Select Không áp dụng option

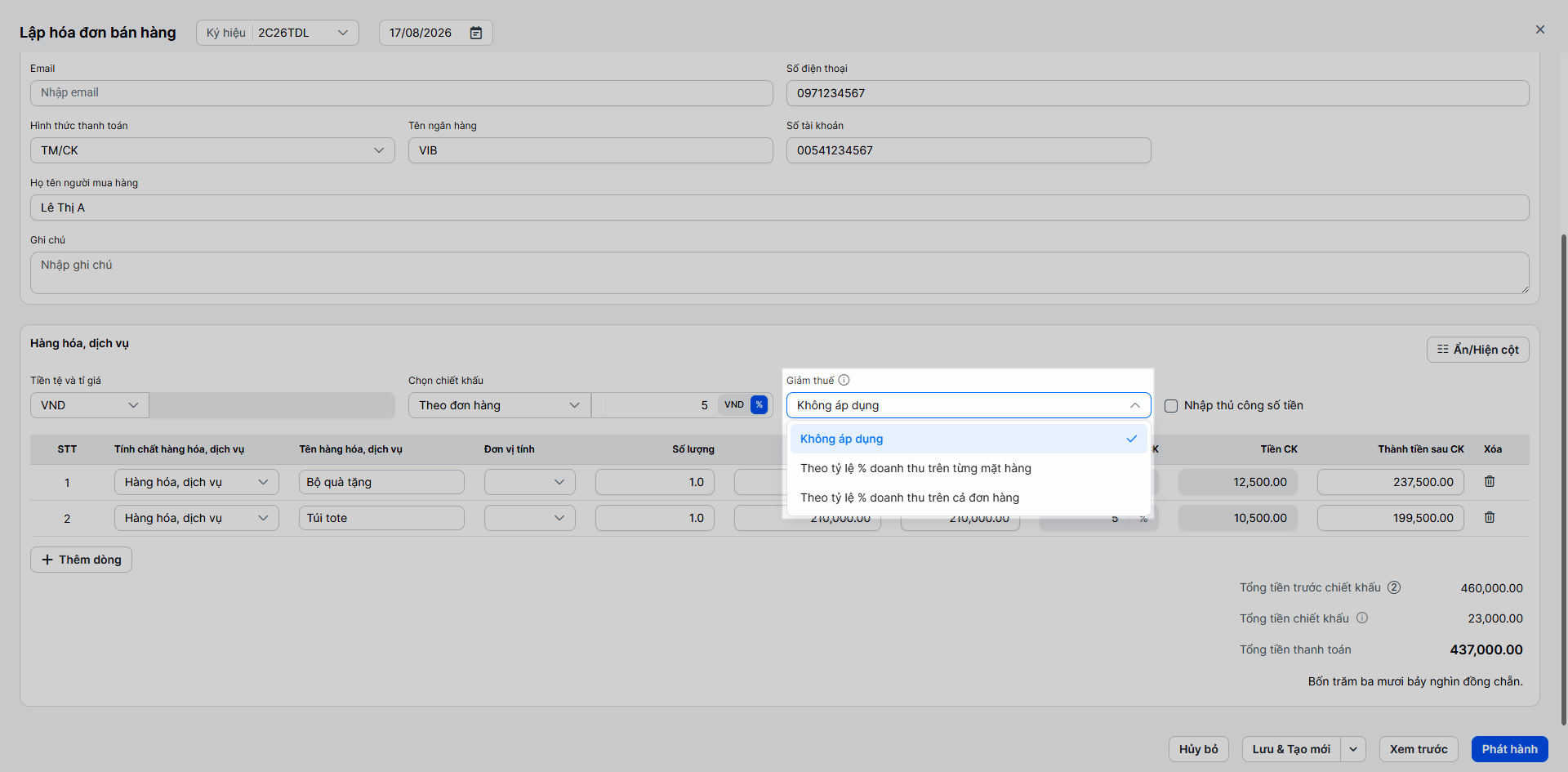[969, 439]
